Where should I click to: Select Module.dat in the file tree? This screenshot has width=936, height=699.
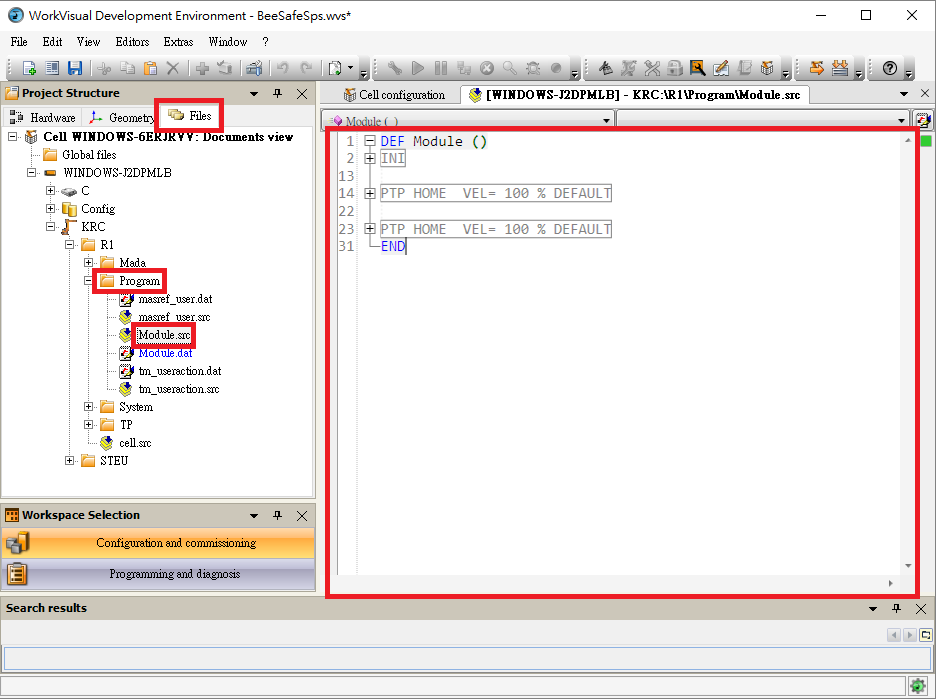click(x=165, y=353)
